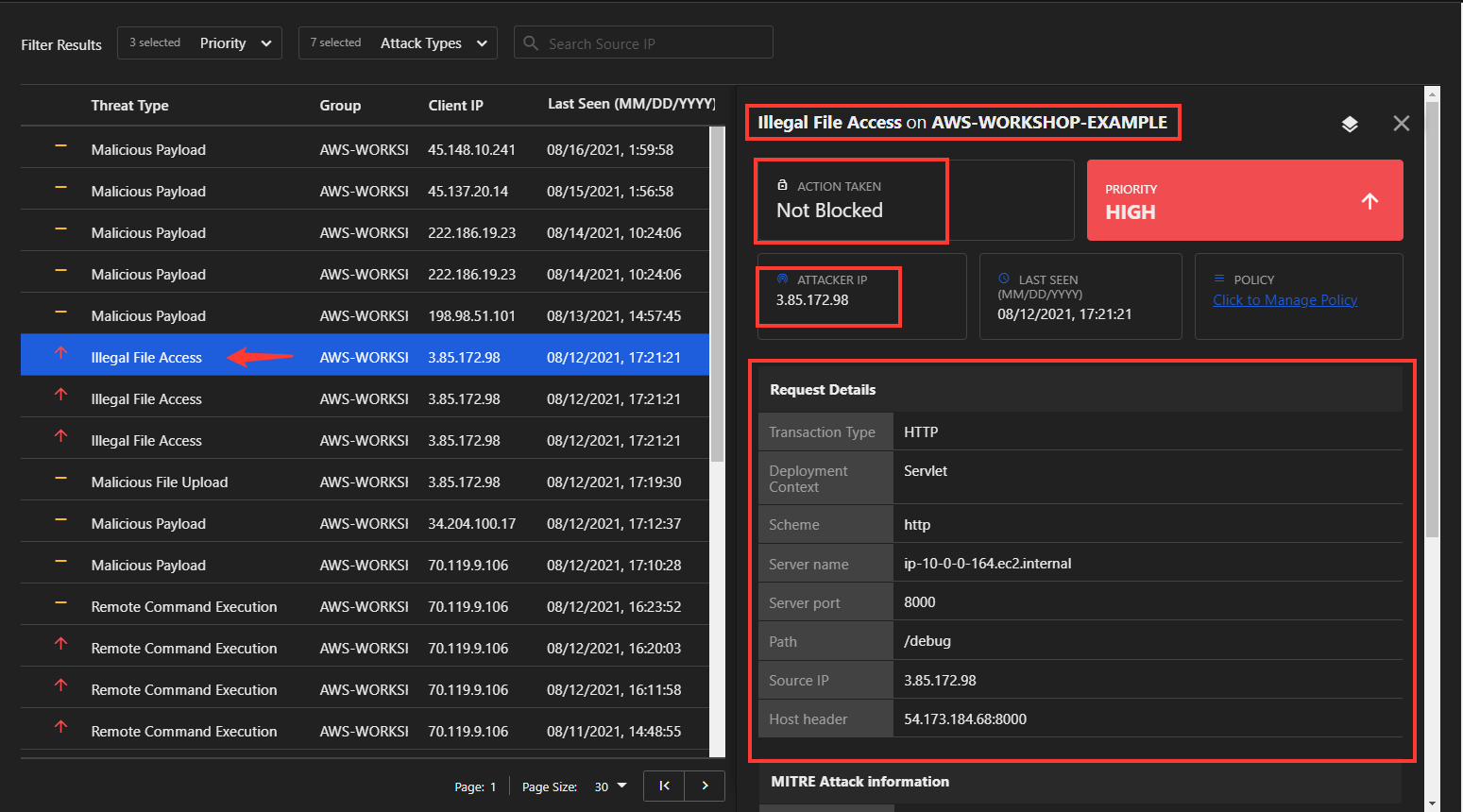Open the Attack Types filter dropdown

398,42
